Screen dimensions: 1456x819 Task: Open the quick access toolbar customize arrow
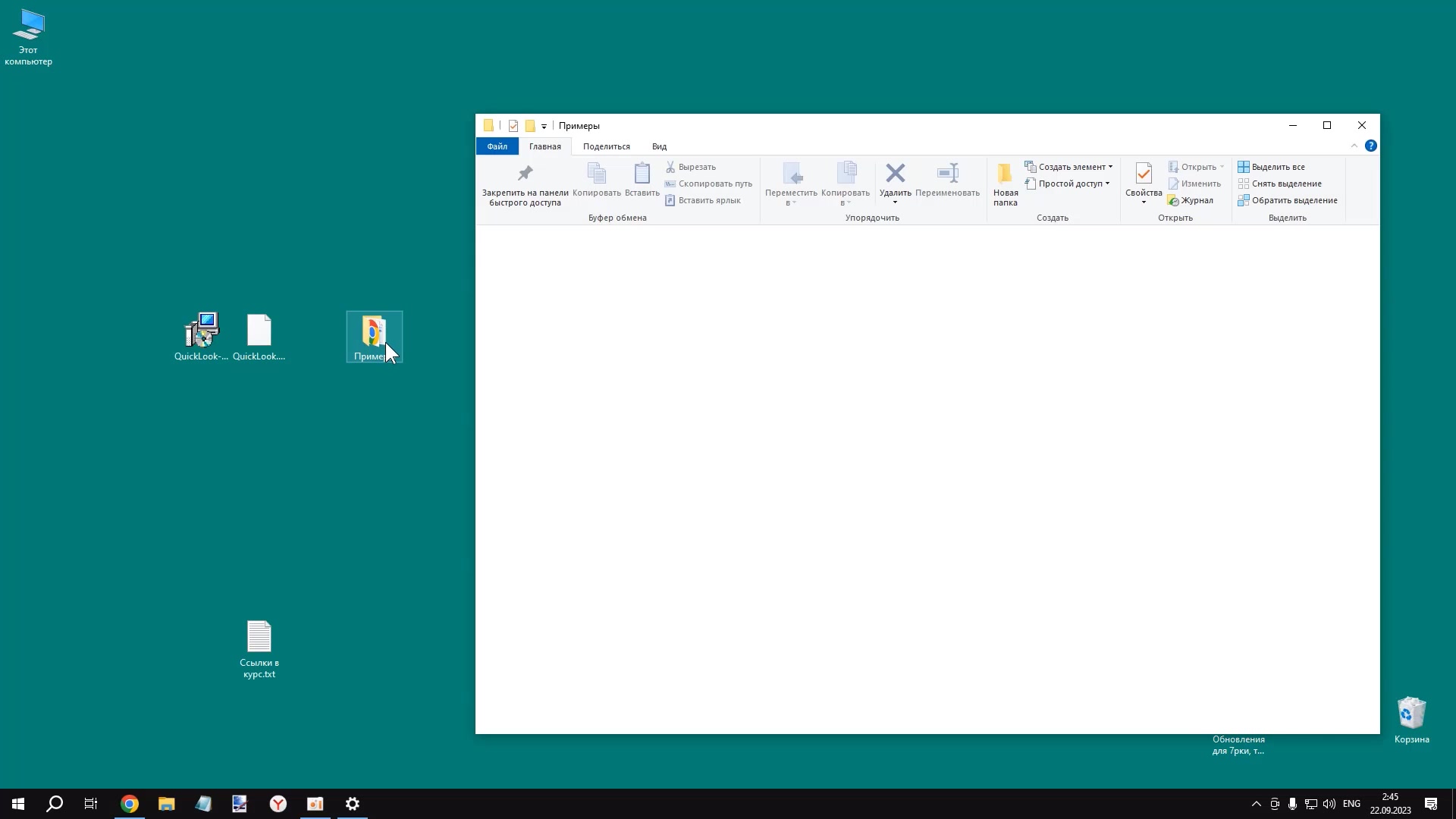pyautogui.click(x=544, y=127)
